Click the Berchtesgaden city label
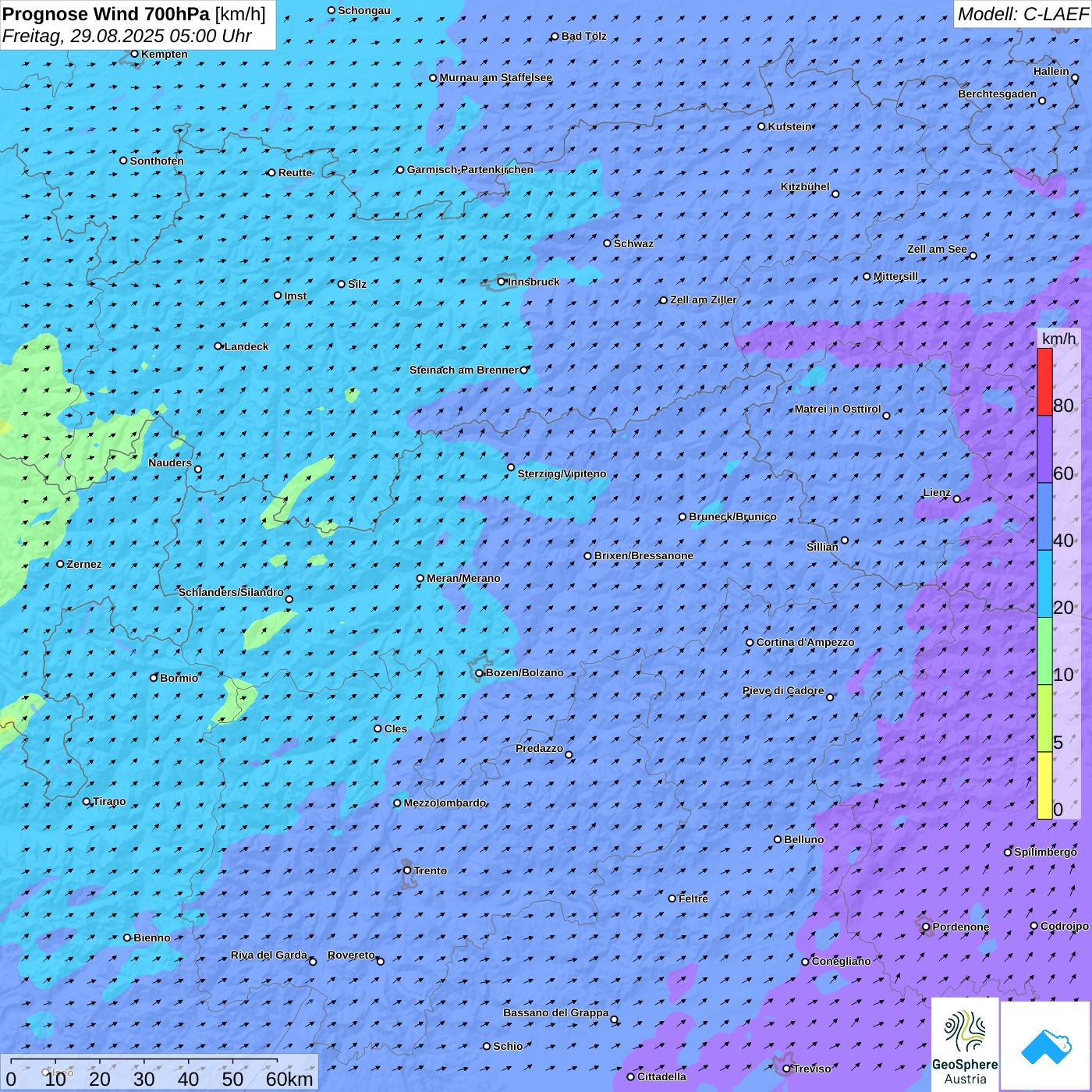 (997, 94)
